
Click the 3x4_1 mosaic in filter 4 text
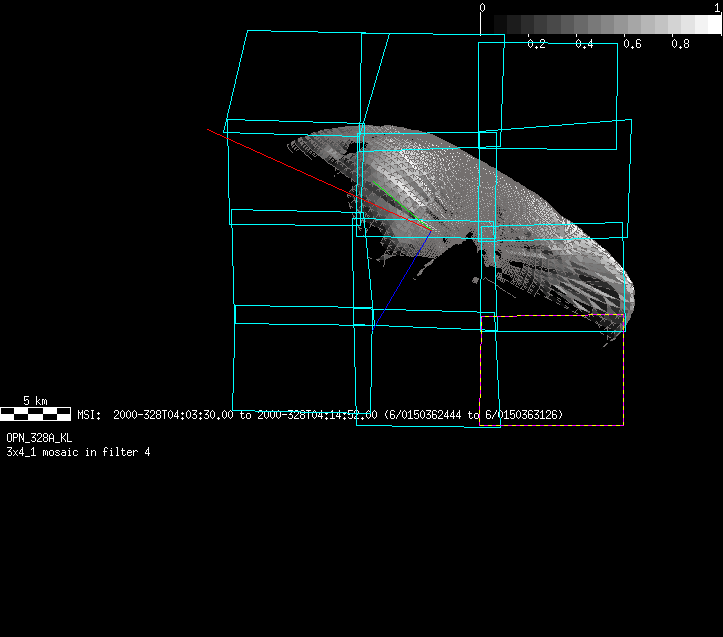click(78, 452)
